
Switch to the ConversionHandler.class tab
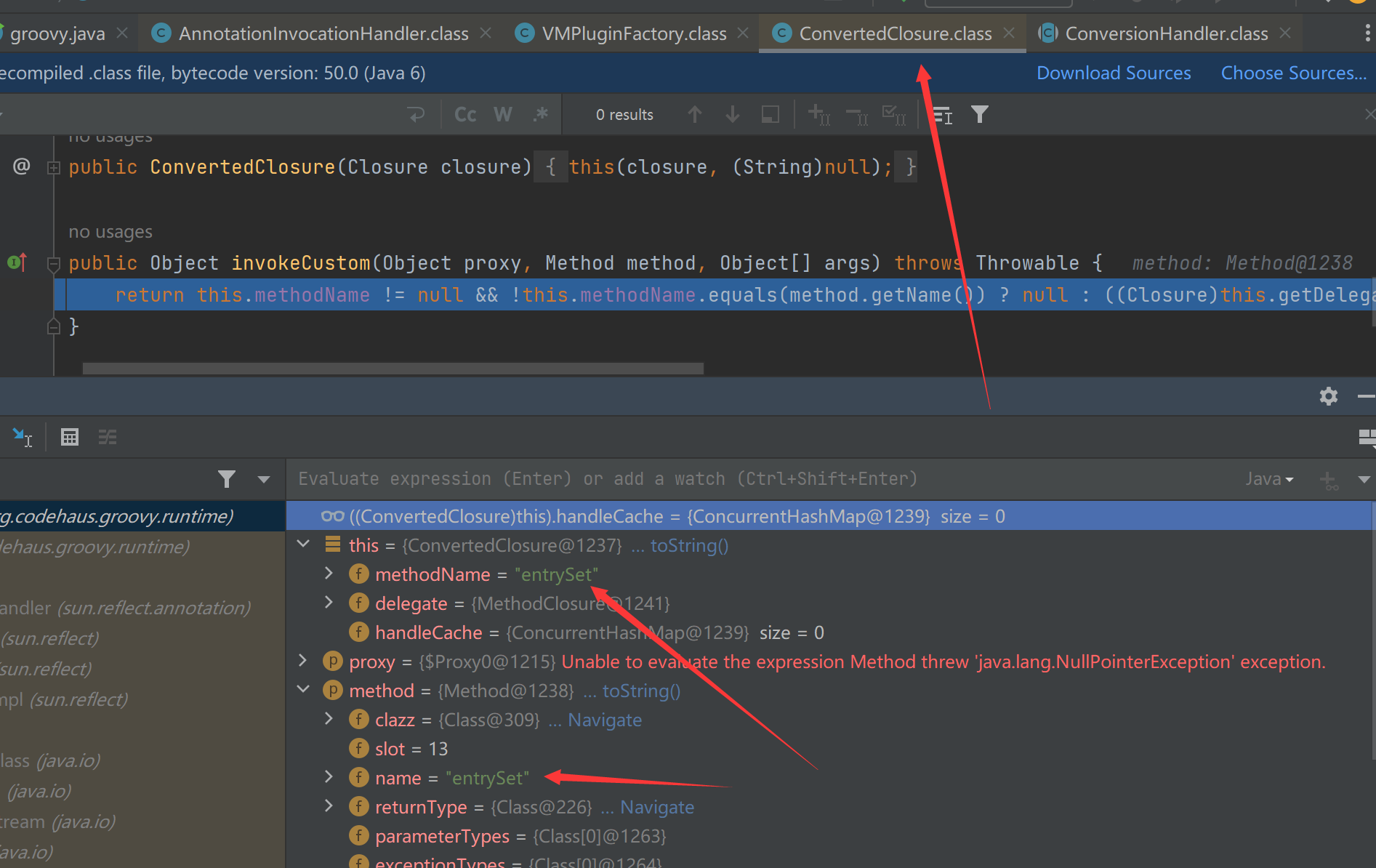(1165, 33)
